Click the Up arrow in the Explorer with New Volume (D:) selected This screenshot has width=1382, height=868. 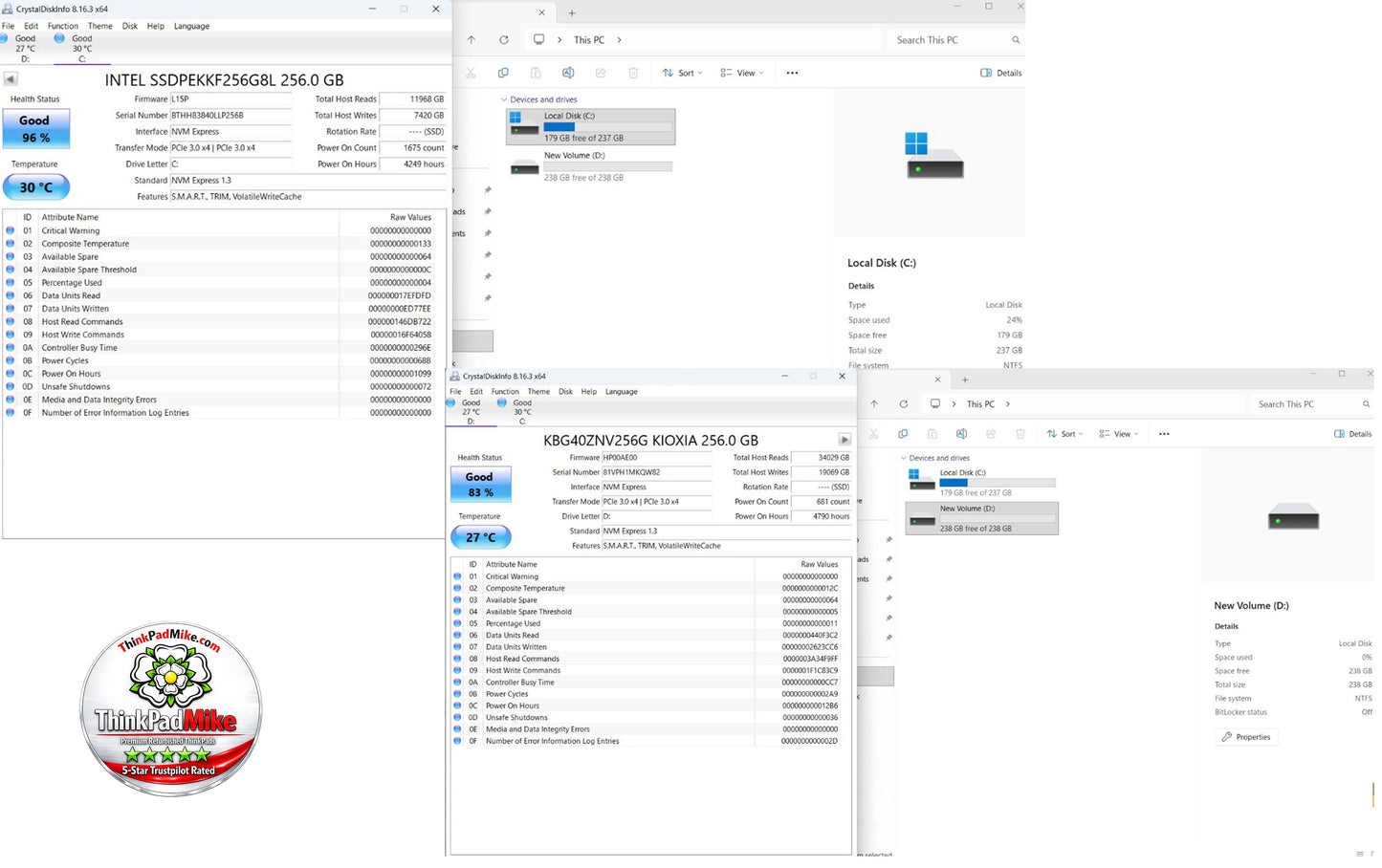(x=874, y=404)
